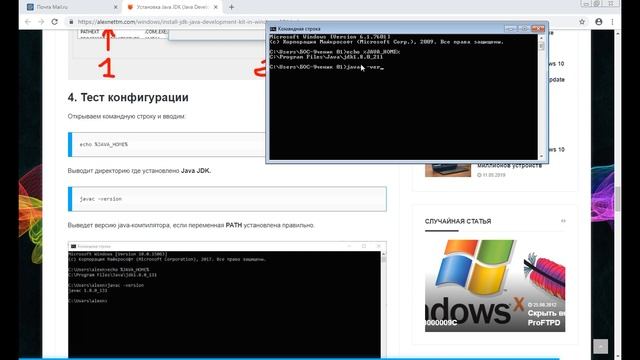The width and height of the screenshot is (640, 360).
Task: Select the javac -version code block
Action: coord(227,199)
